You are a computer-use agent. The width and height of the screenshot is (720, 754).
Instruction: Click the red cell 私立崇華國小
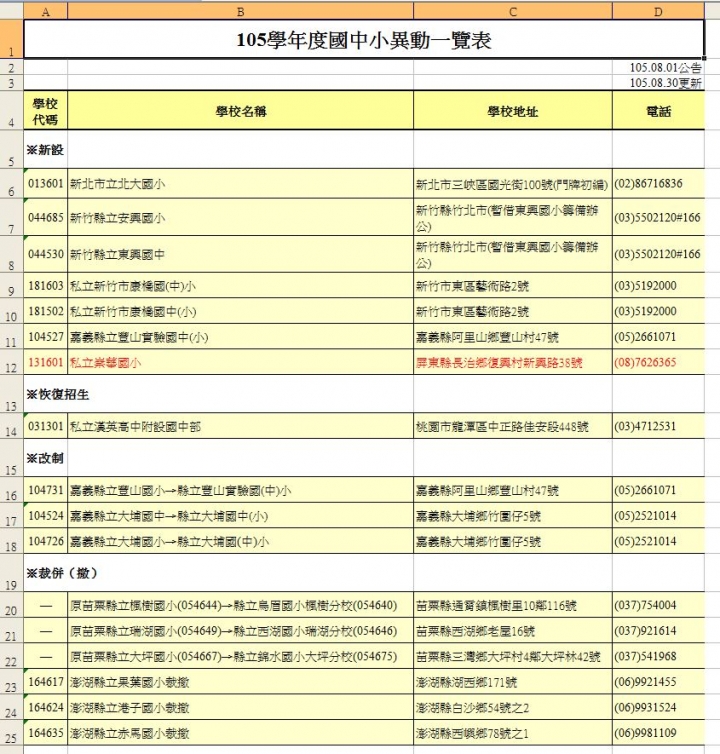(x=240, y=362)
